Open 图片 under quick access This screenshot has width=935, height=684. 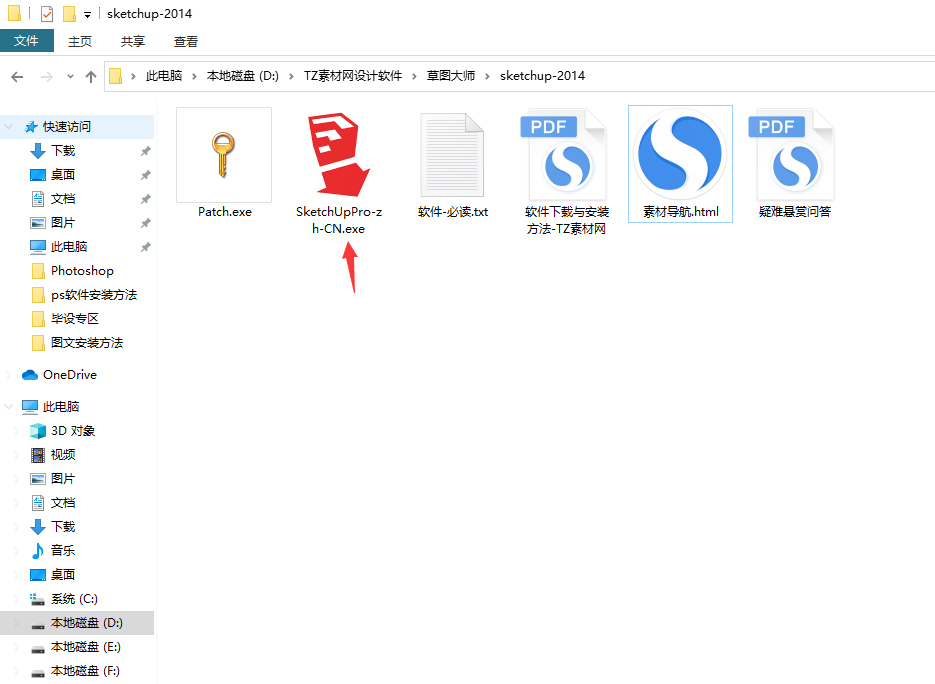click(x=63, y=222)
